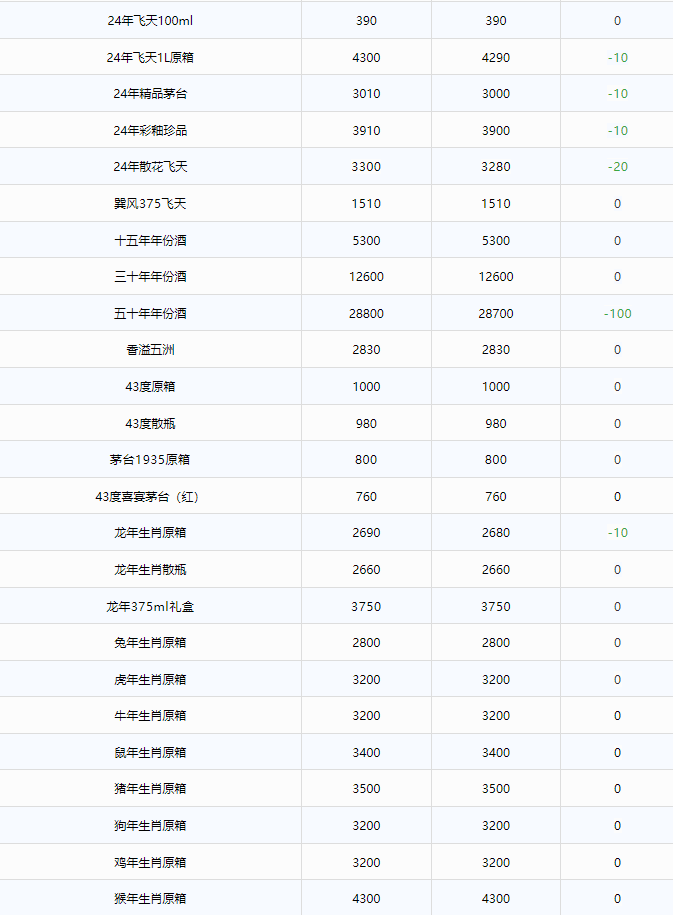Click on 24年彩釉珍品 product name
Viewport: 673px width, 915px height.
pyautogui.click(x=150, y=131)
